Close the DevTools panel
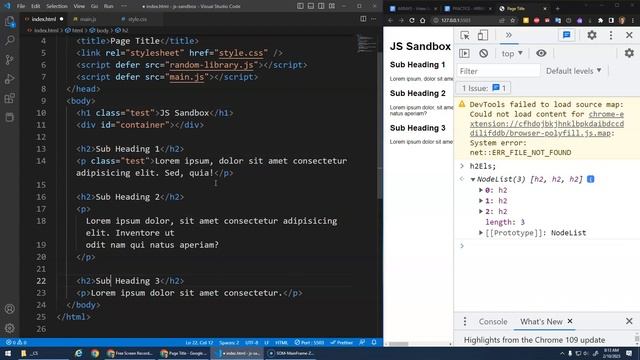 coord(629,35)
